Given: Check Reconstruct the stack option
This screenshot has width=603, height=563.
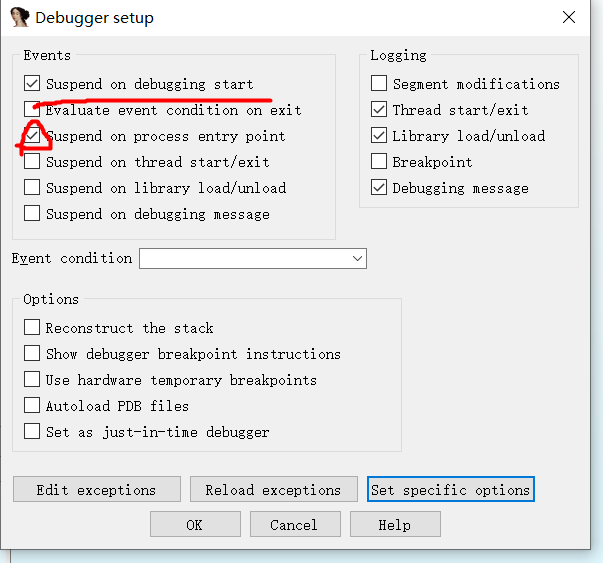Looking at the screenshot, I should click(32, 327).
